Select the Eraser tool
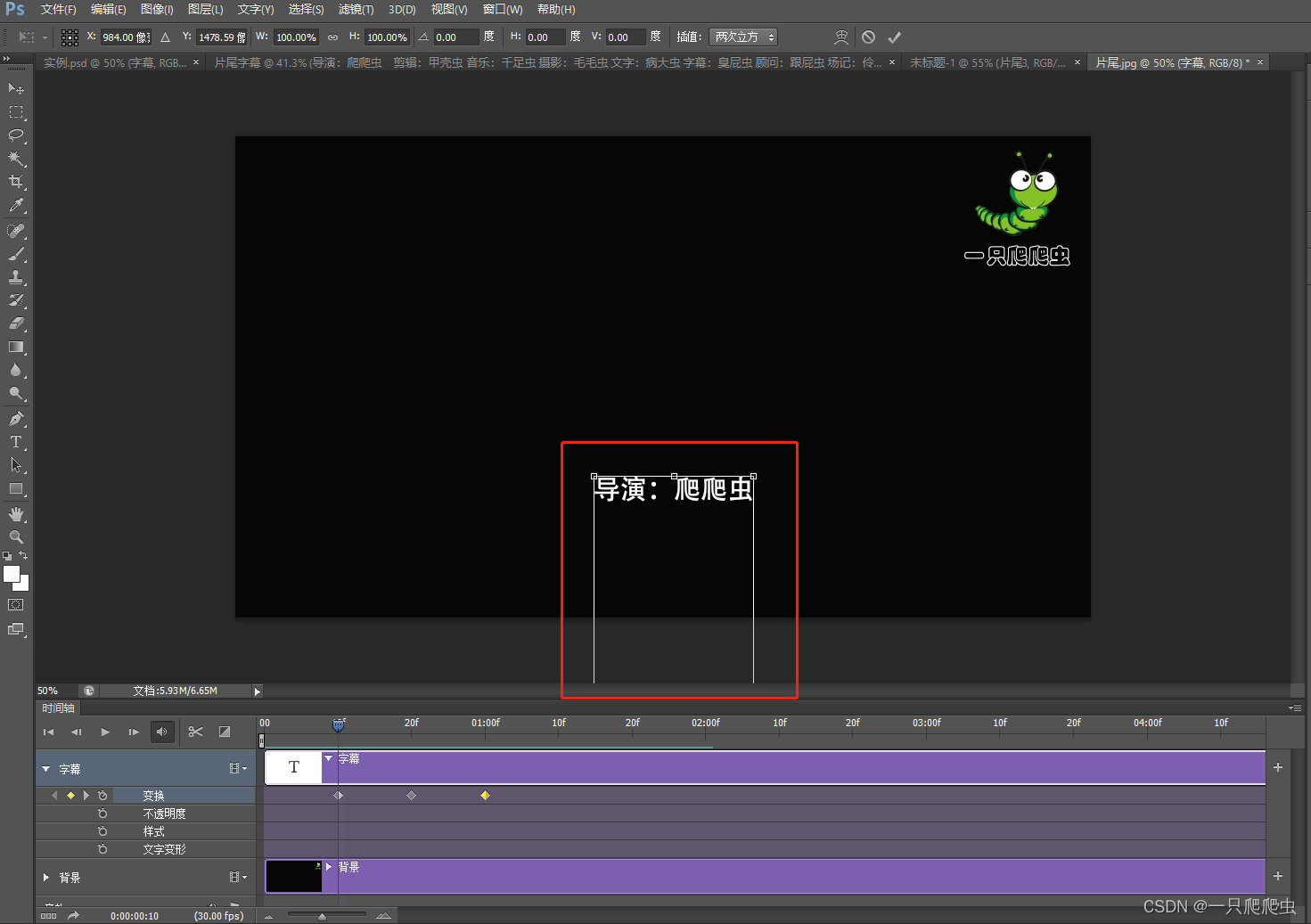1311x924 pixels. click(16, 323)
